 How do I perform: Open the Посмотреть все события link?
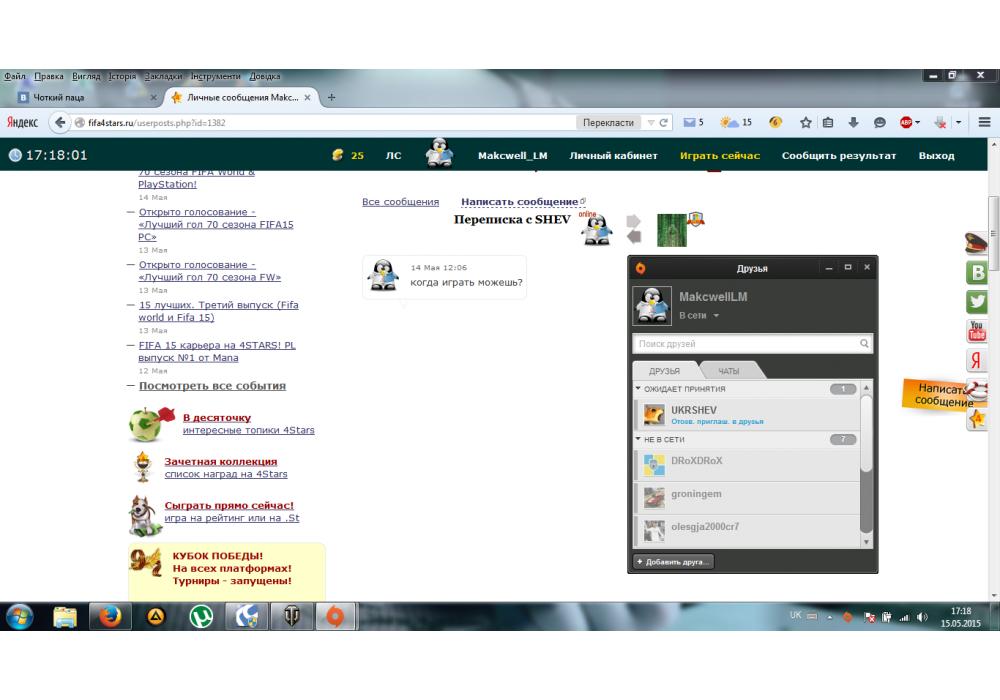point(212,386)
